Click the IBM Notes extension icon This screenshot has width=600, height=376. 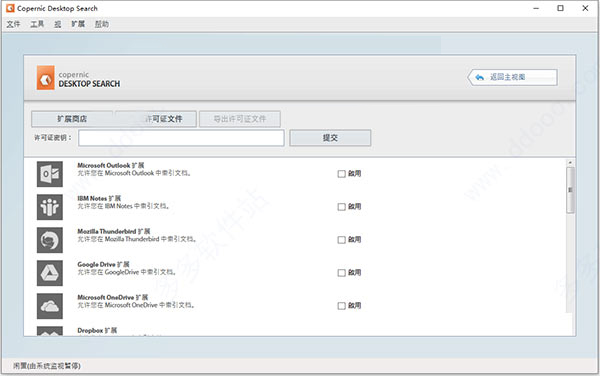coord(50,207)
